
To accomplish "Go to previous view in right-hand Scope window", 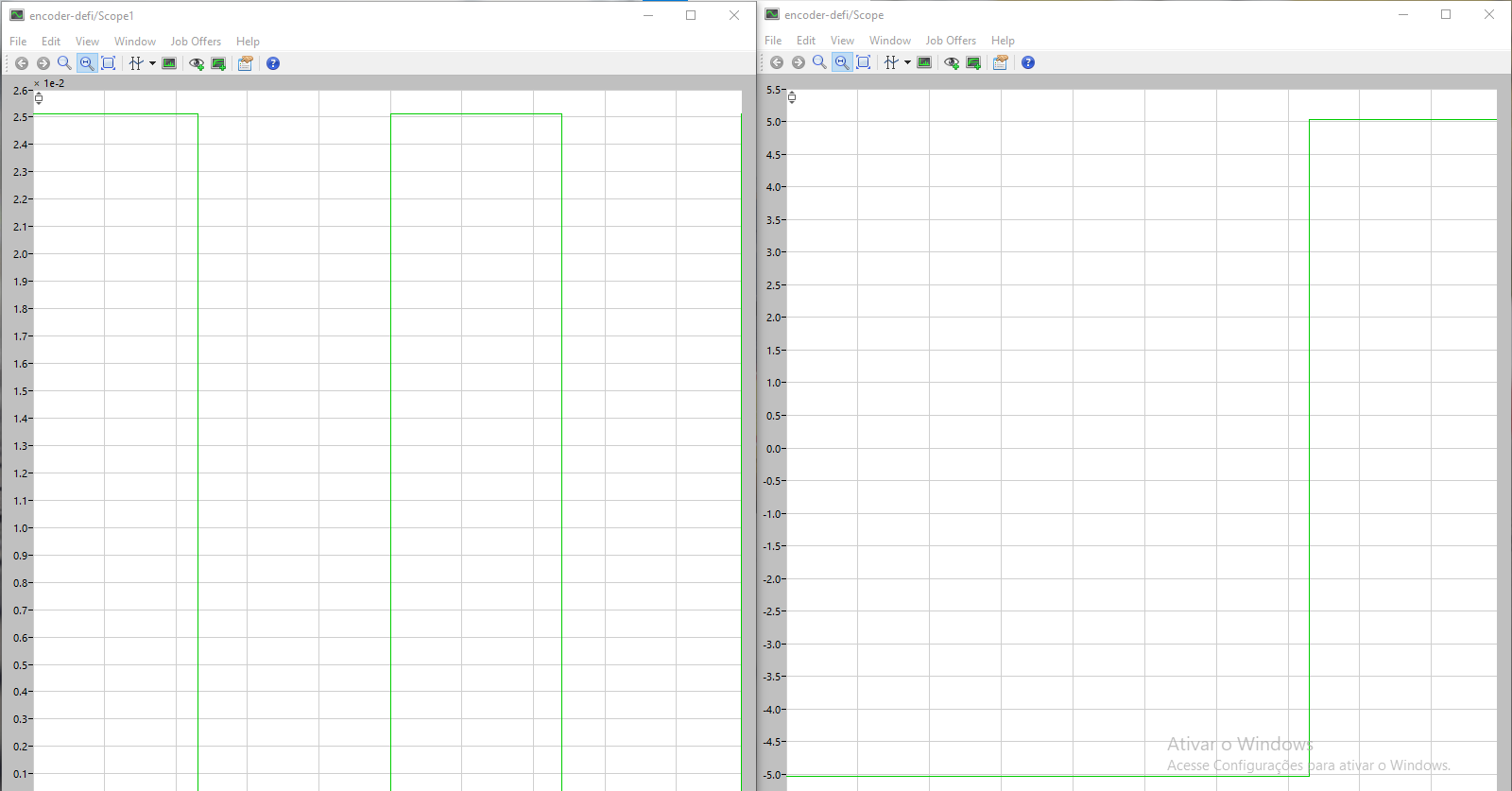I will 777,62.
